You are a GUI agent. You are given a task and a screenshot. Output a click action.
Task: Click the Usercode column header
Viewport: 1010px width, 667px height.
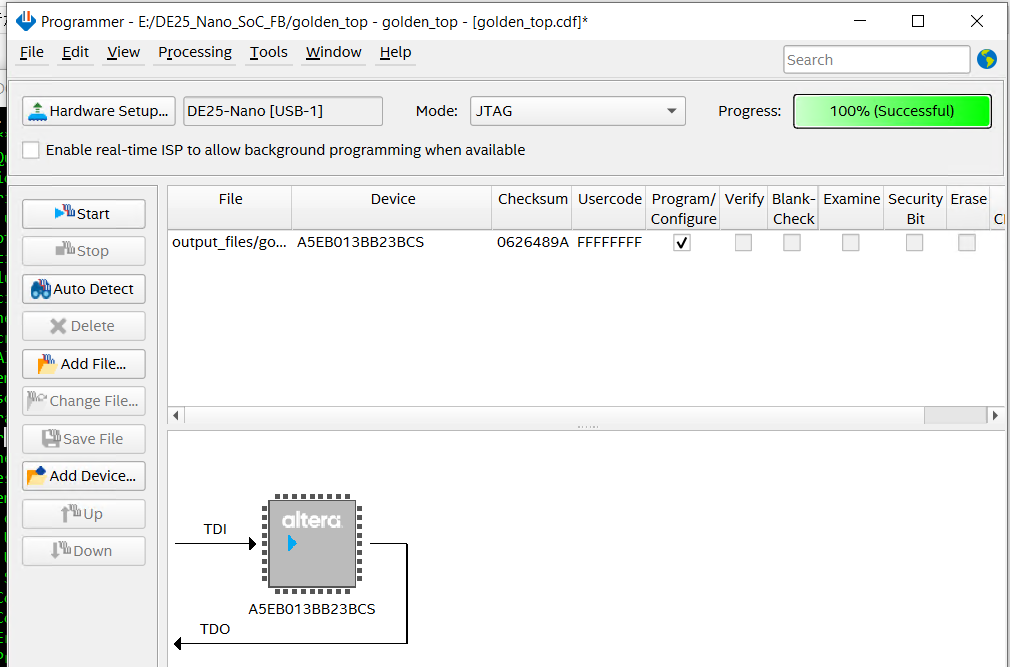(x=610, y=208)
